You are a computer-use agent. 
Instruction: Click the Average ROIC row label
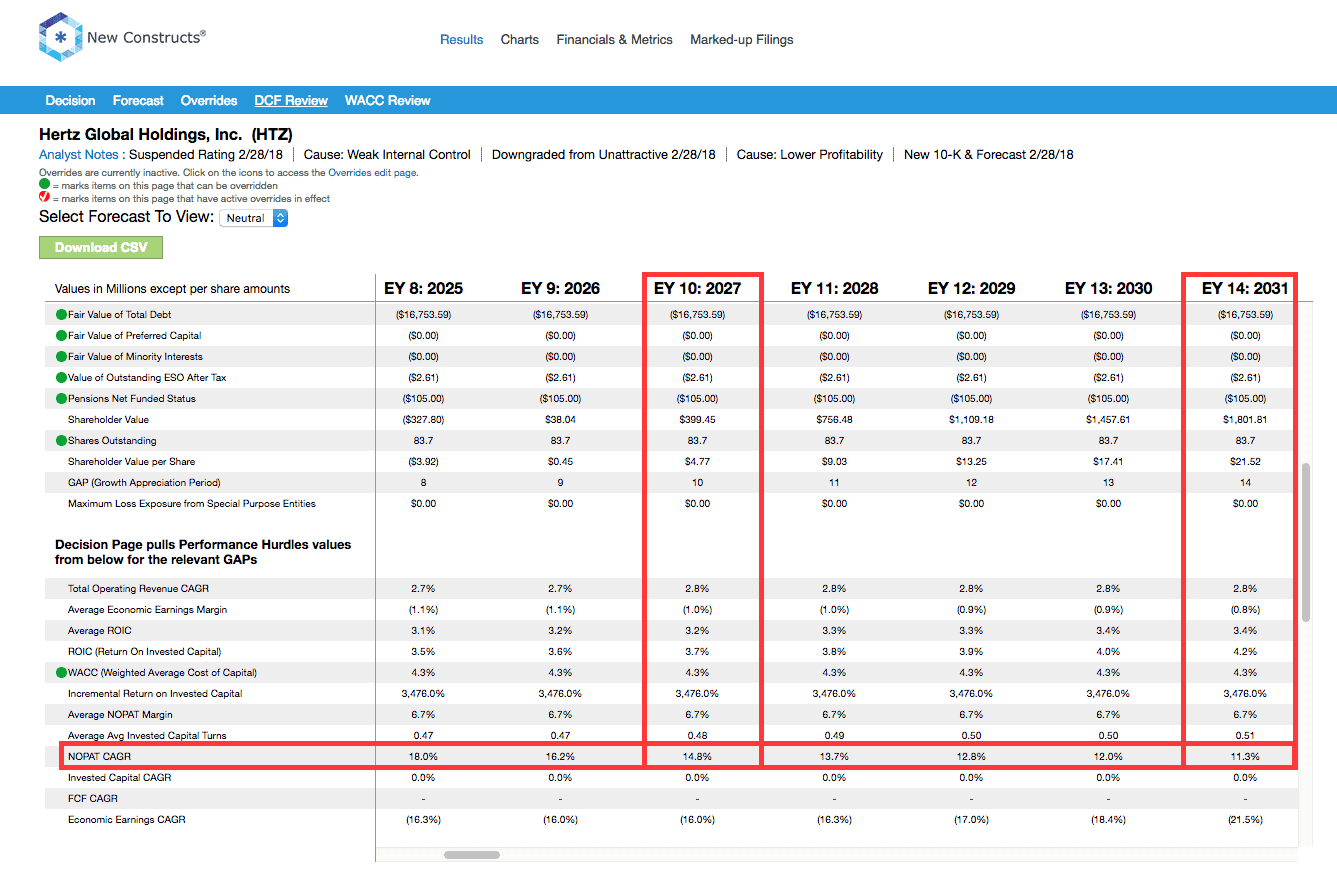99,631
